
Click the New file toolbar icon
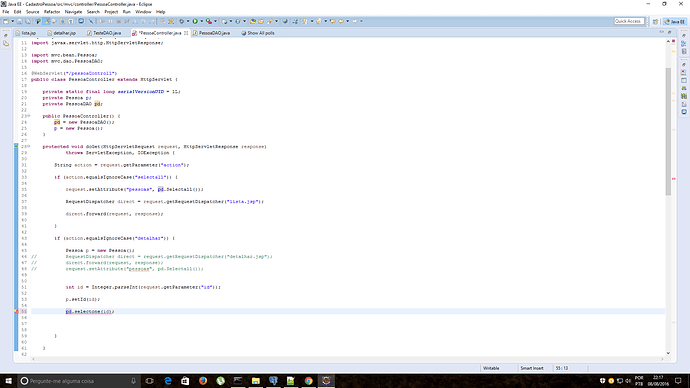6,21
